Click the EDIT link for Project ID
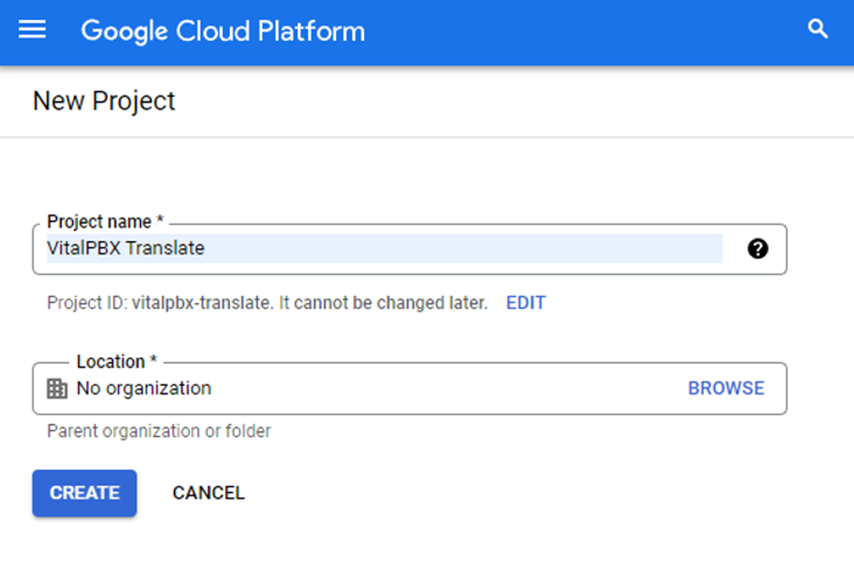The height and width of the screenshot is (564, 854). (526, 303)
